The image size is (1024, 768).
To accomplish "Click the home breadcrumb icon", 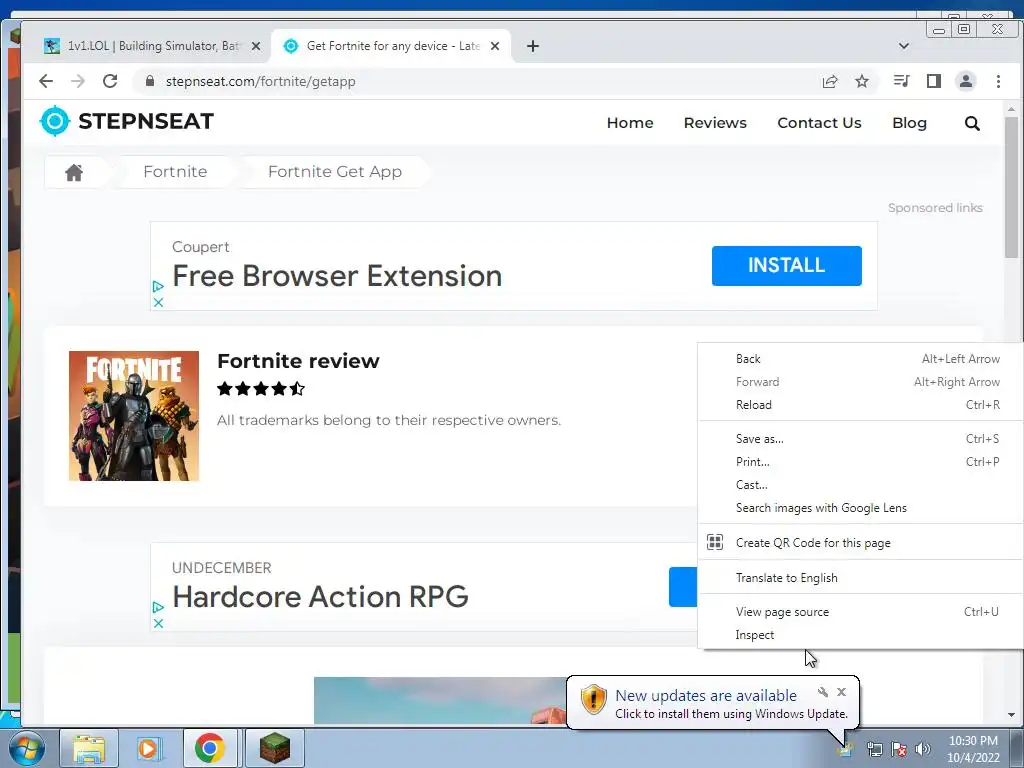I will pyautogui.click(x=74, y=172).
